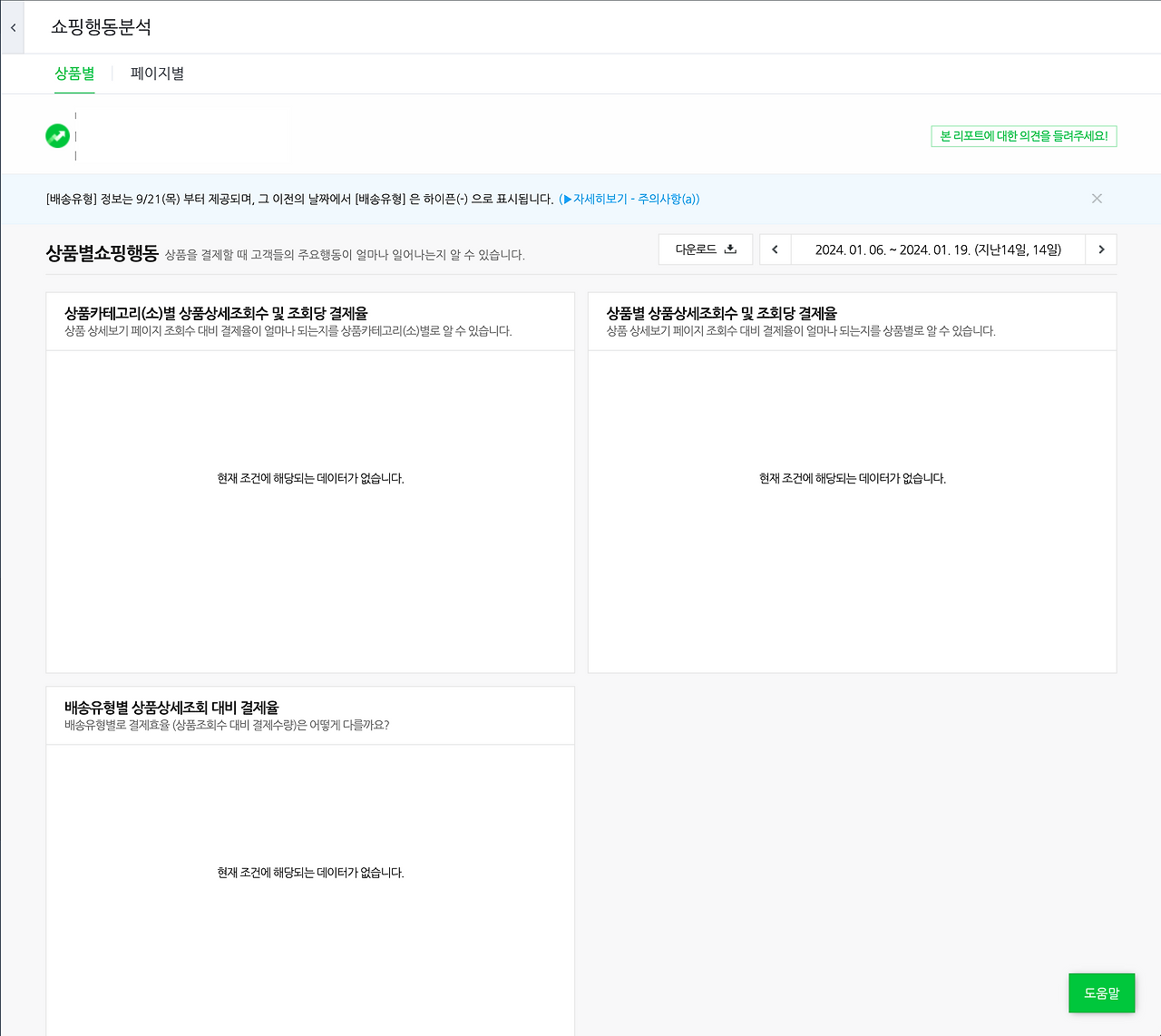Click 본 리포트에 대한 의견을 들려주세요 feedback button
The height and width of the screenshot is (1036, 1161).
click(1023, 135)
